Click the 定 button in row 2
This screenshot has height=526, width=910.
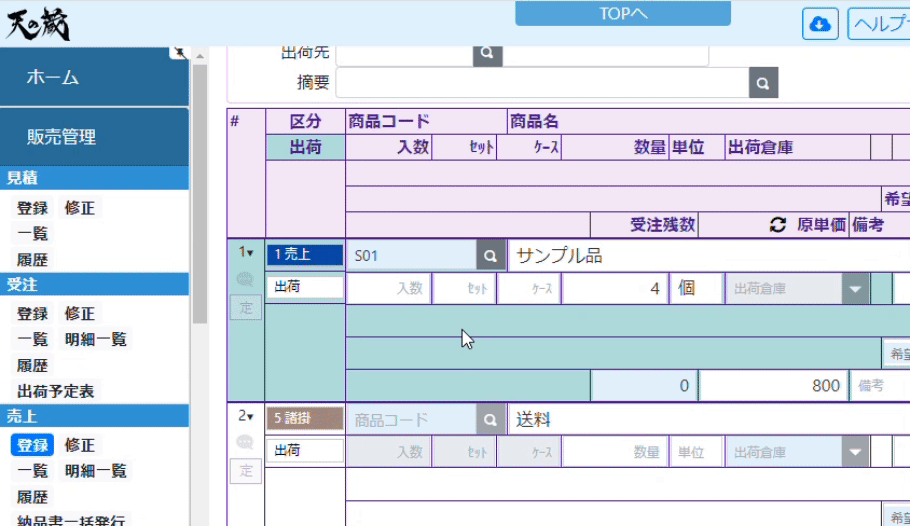pos(246,471)
